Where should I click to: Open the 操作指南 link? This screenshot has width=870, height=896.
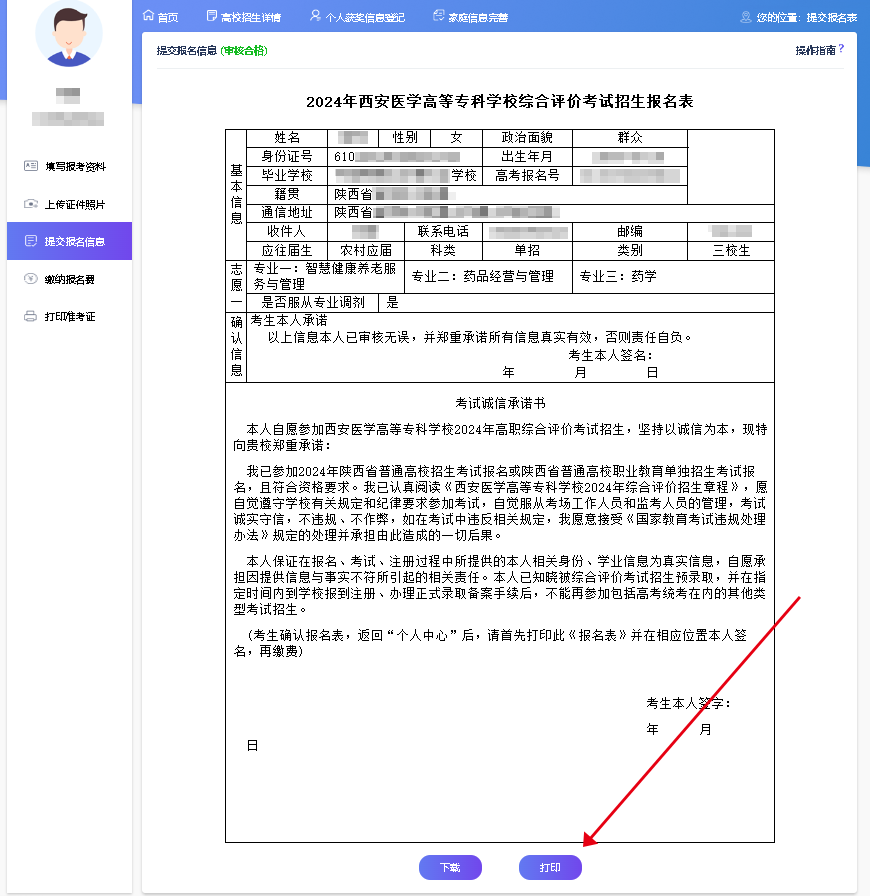[815, 49]
